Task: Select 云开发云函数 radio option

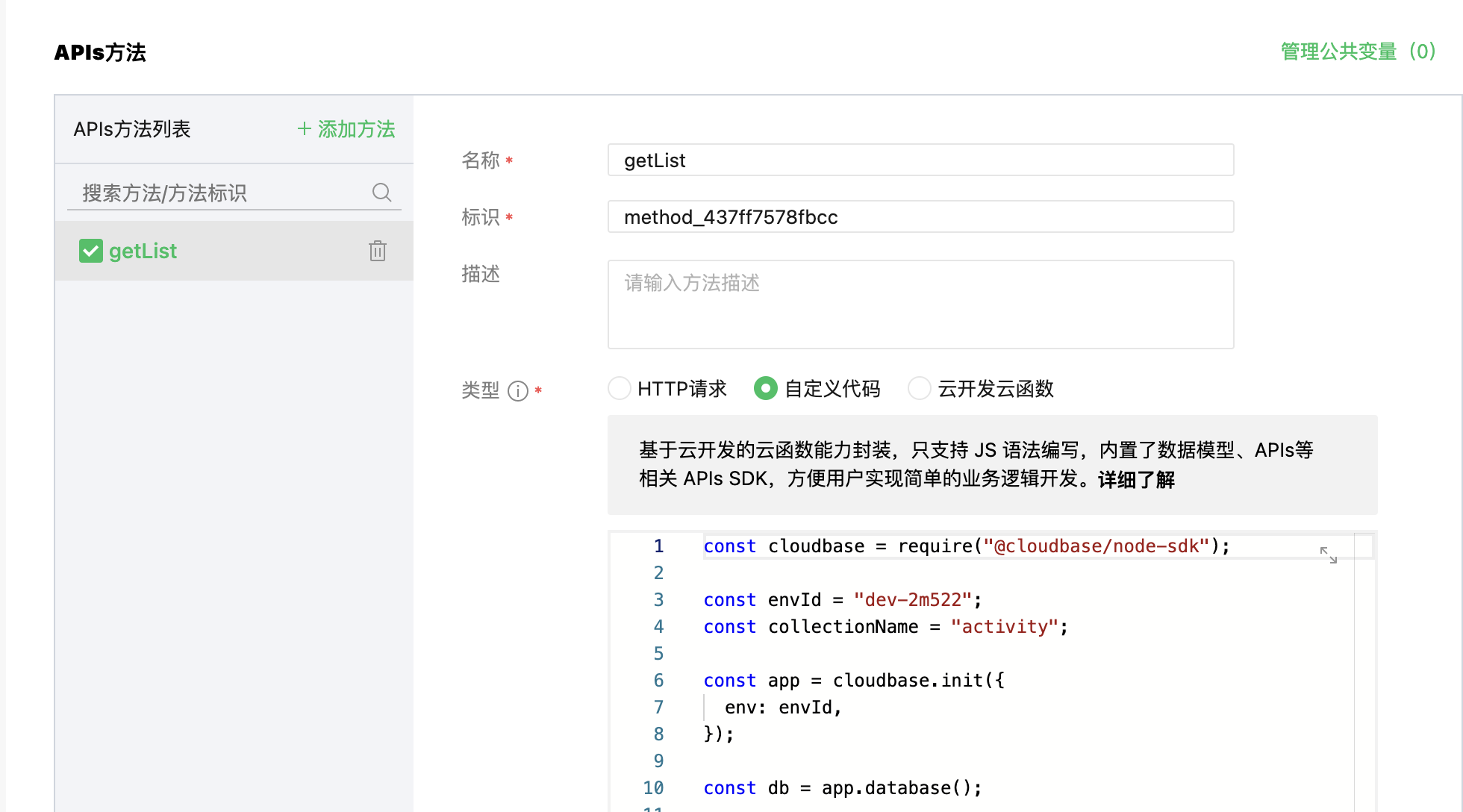Action: click(x=919, y=388)
